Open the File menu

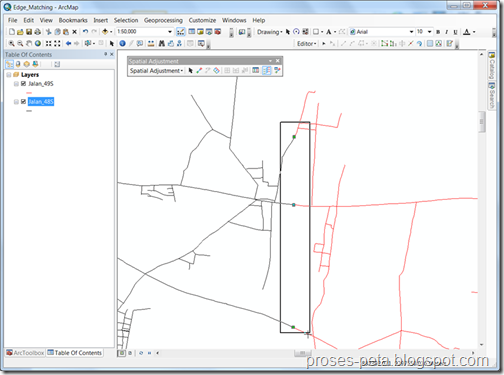point(13,20)
